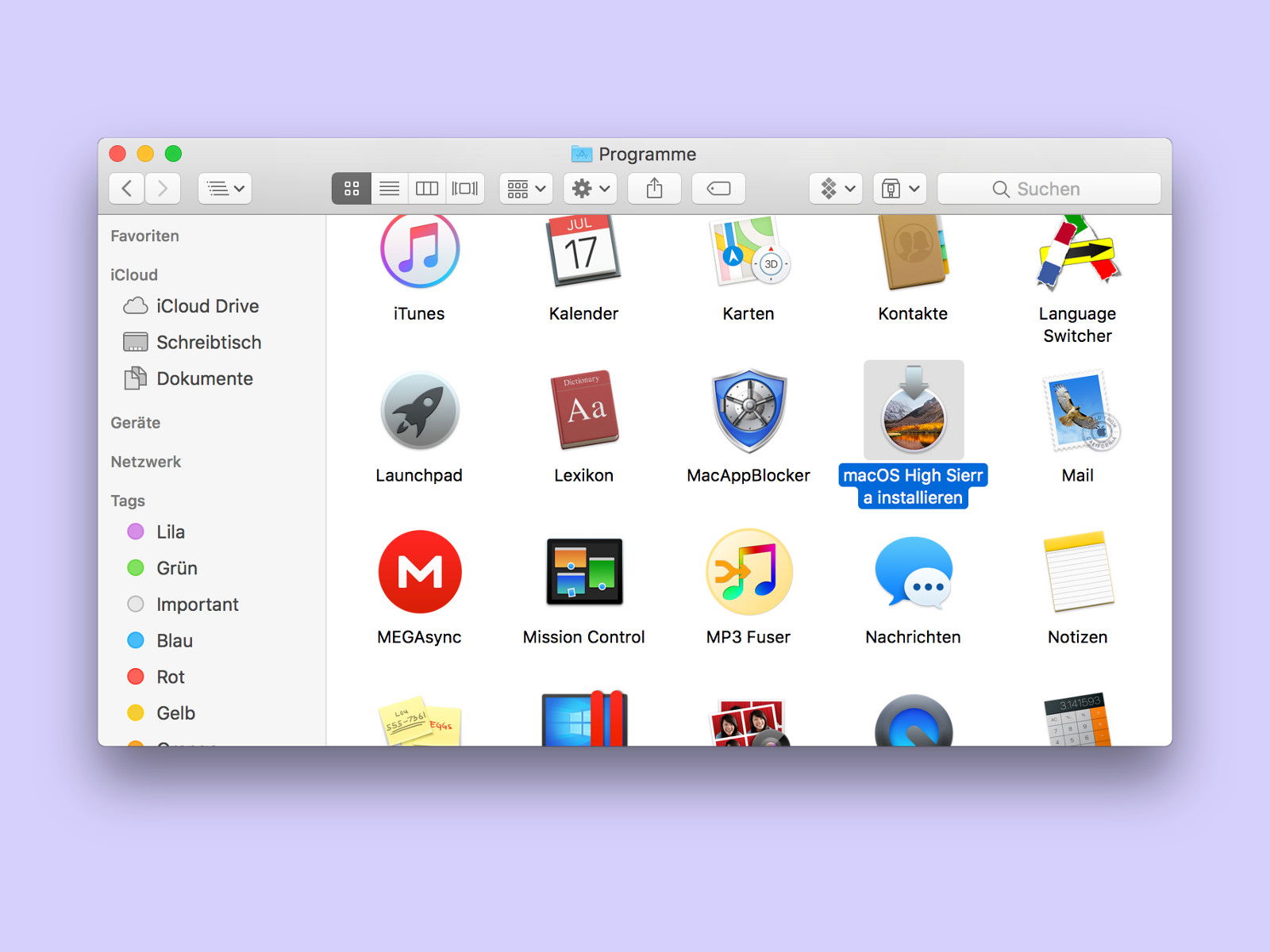Click the iCloud sidebar section header
The height and width of the screenshot is (952, 1270).
pos(134,274)
